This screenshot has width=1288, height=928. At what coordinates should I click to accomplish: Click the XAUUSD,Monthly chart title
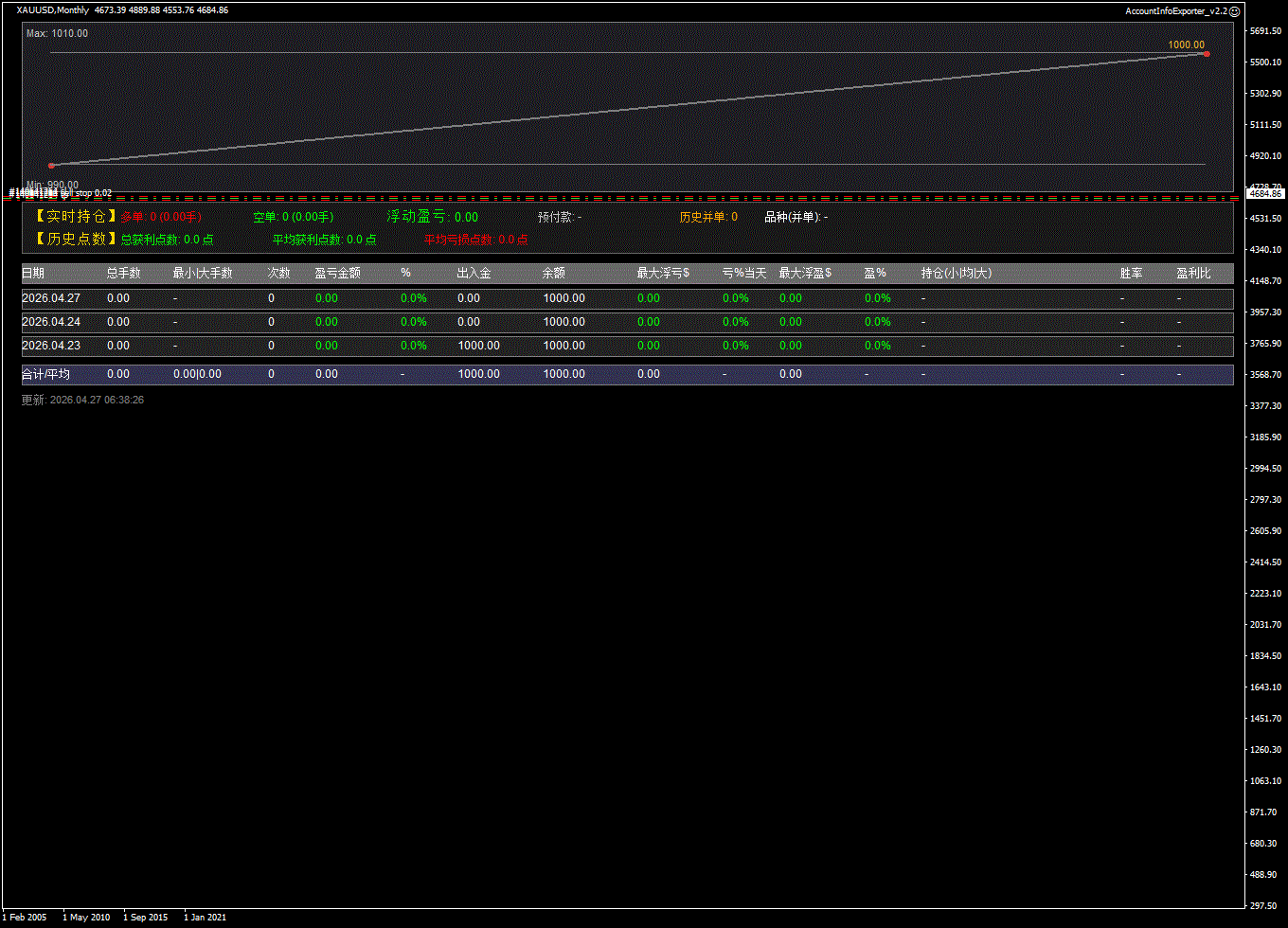click(x=53, y=10)
